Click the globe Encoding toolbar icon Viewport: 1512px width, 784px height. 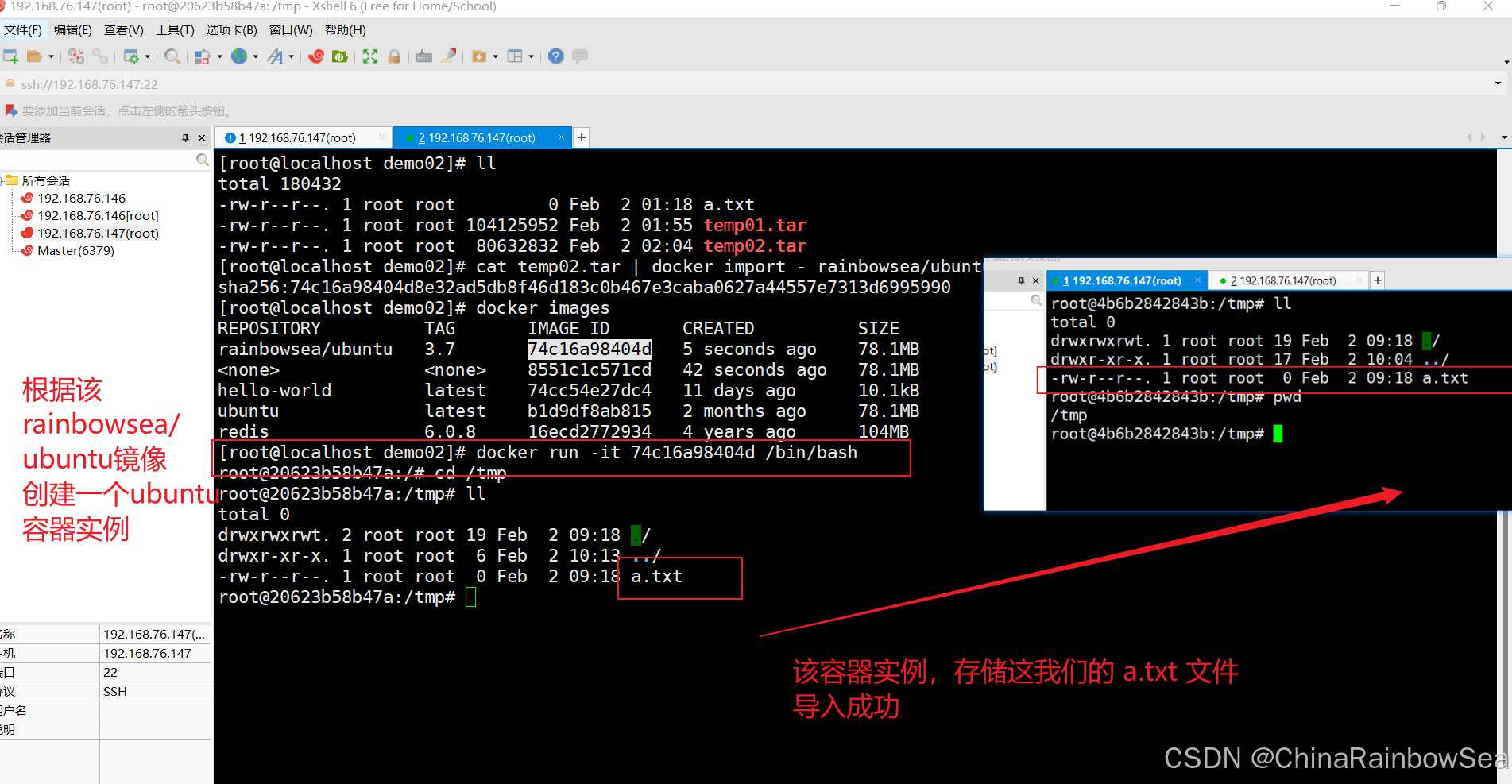click(x=239, y=56)
